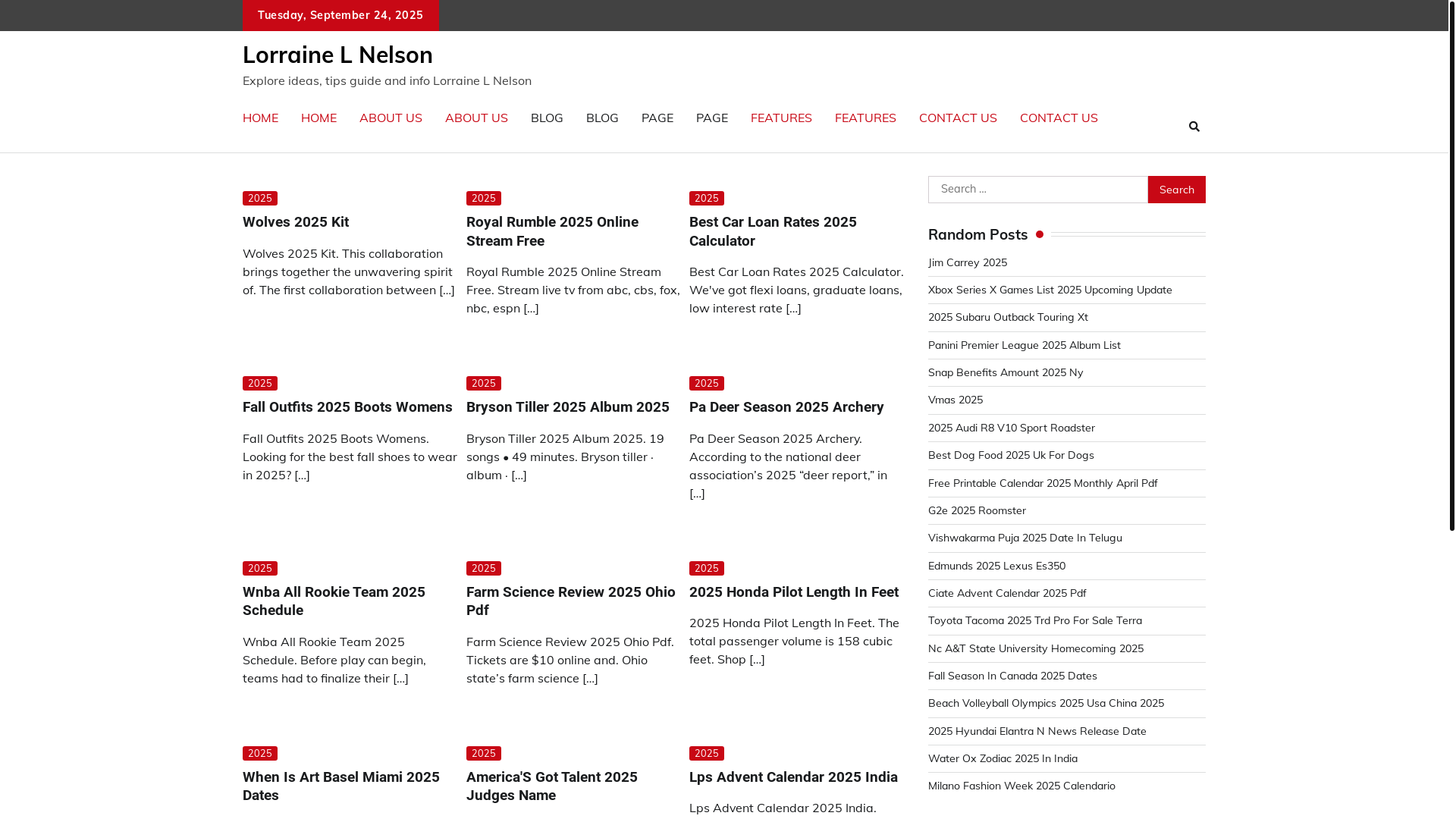Open Vishwakarma Puja 2025 Date In Telugu

click(1025, 538)
